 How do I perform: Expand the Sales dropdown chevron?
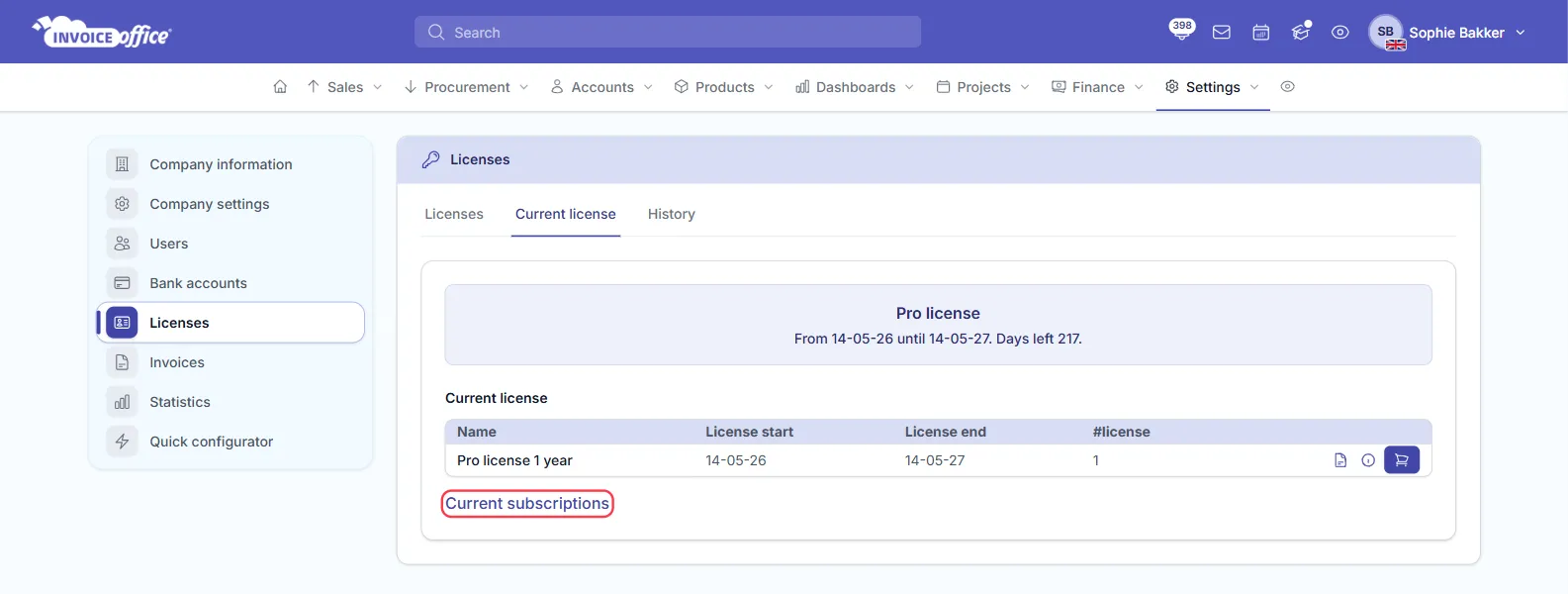(x=377, y=87)
